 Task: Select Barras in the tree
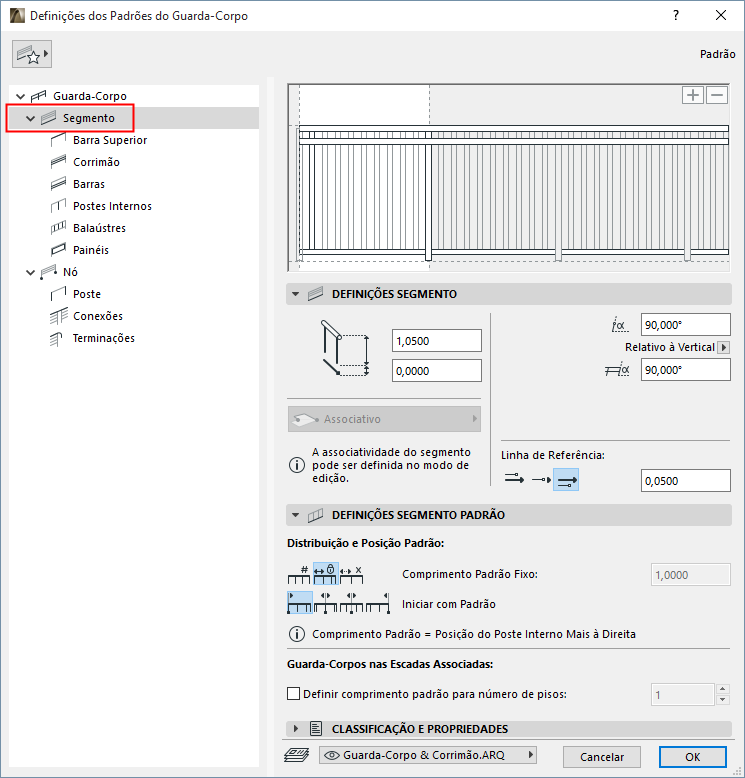89,184
